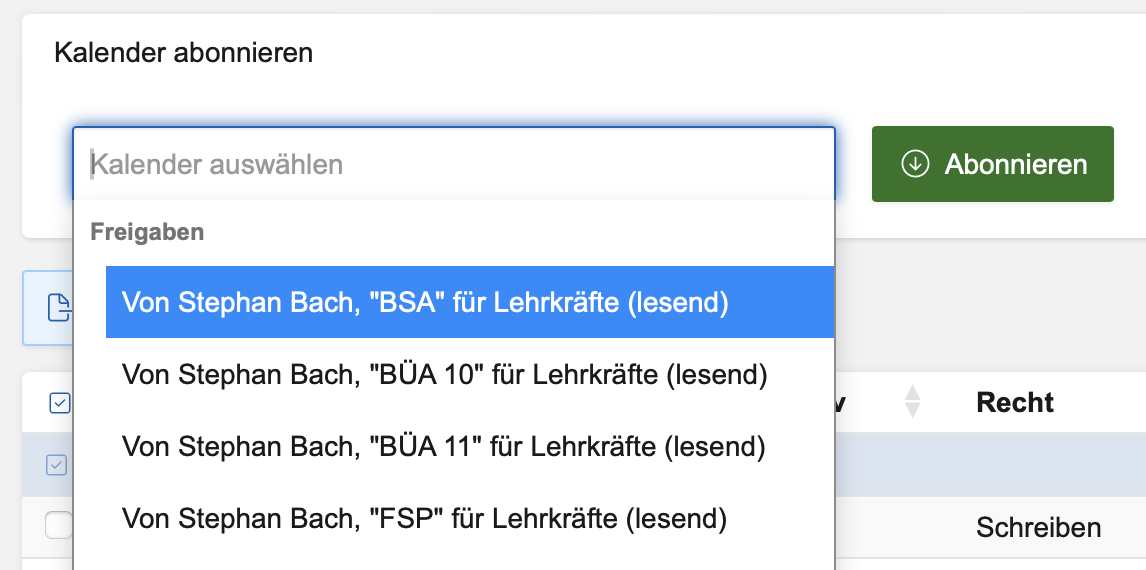Click the Schreiben permission cell

pos(1038,527)
